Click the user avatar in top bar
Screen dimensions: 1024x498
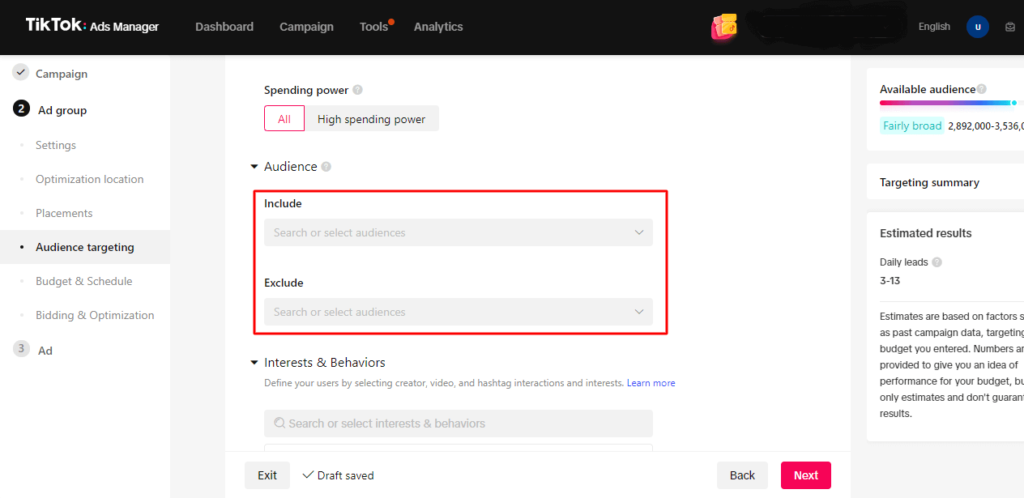click(977, 27)
